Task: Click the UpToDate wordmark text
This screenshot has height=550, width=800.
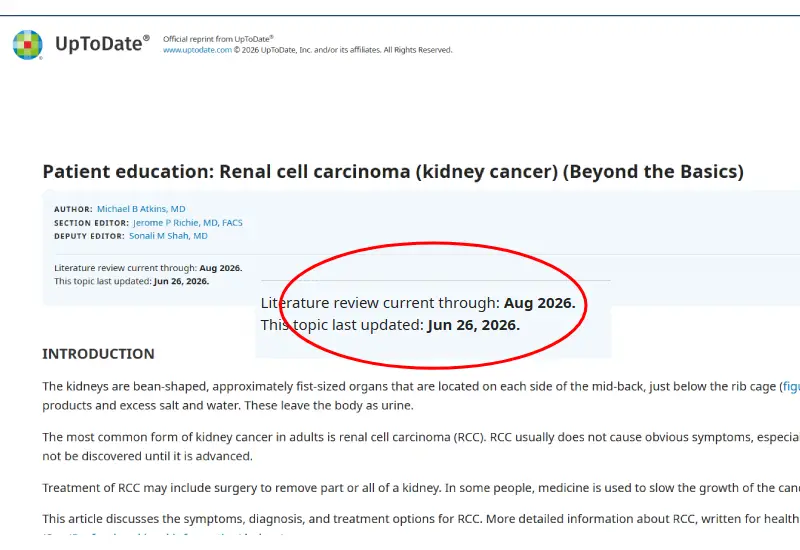Action: (x=102, y=44)
